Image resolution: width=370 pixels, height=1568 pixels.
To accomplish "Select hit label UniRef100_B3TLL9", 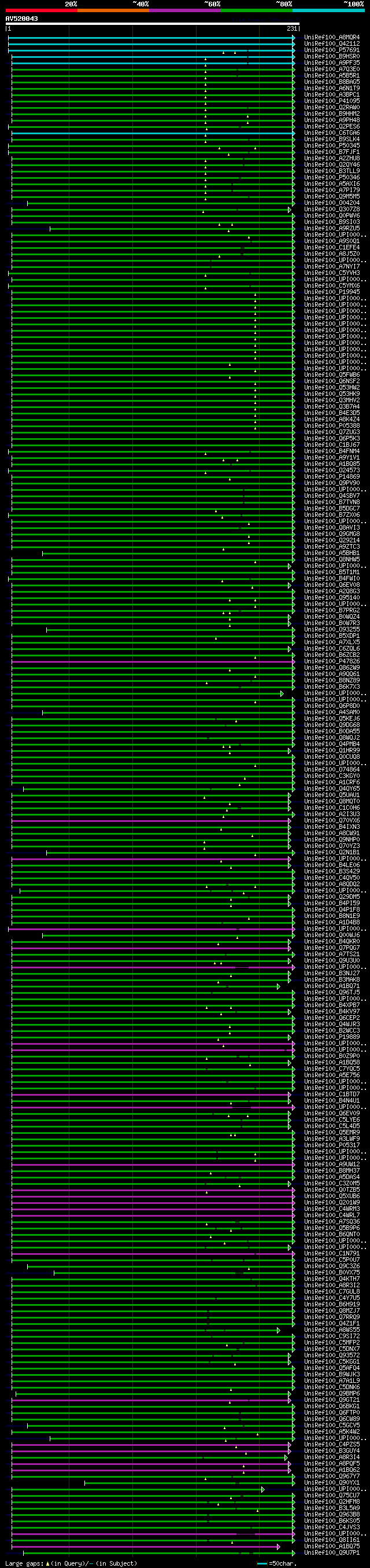I will [332, 171].
